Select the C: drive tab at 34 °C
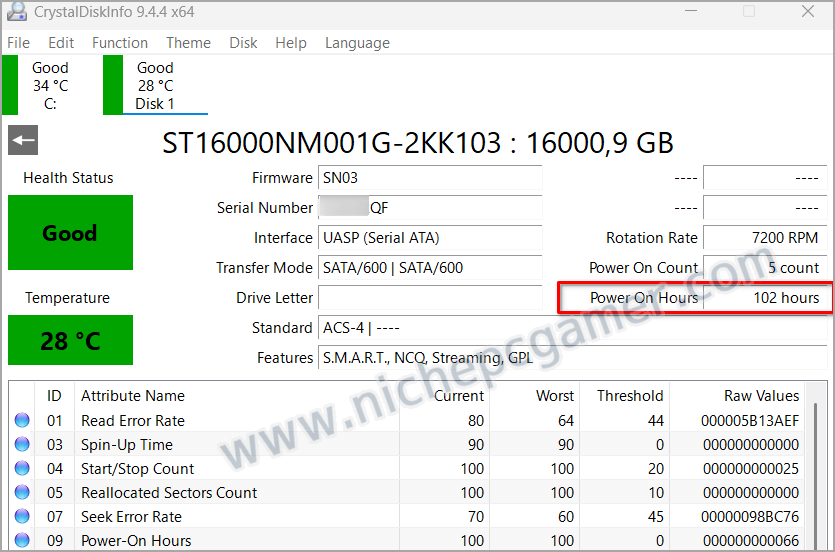The image size is (835, 552). 50,85
